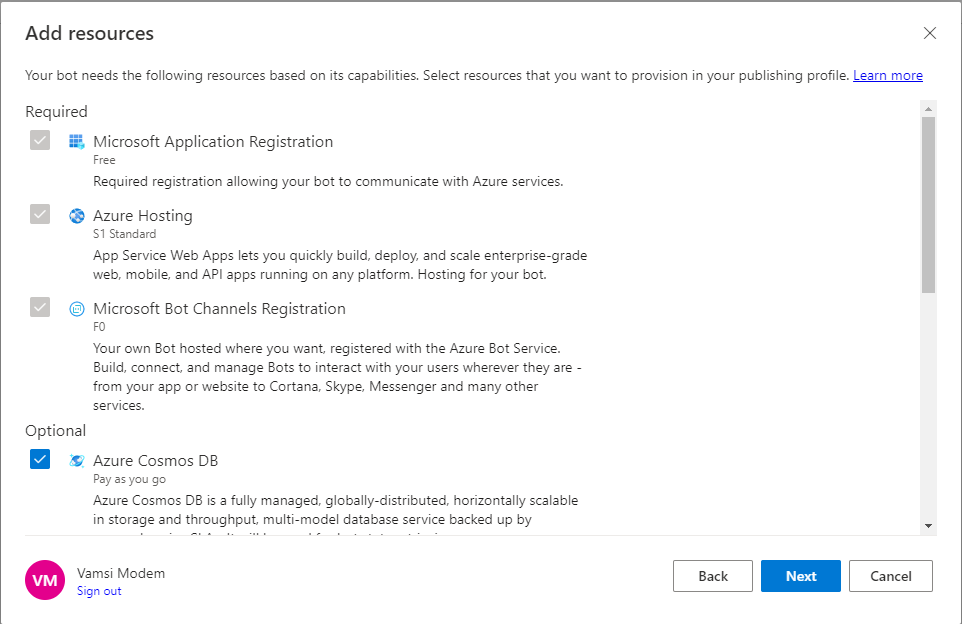Click the S1 Standard pricing text
962x624 pixels.
pos(125,234)
